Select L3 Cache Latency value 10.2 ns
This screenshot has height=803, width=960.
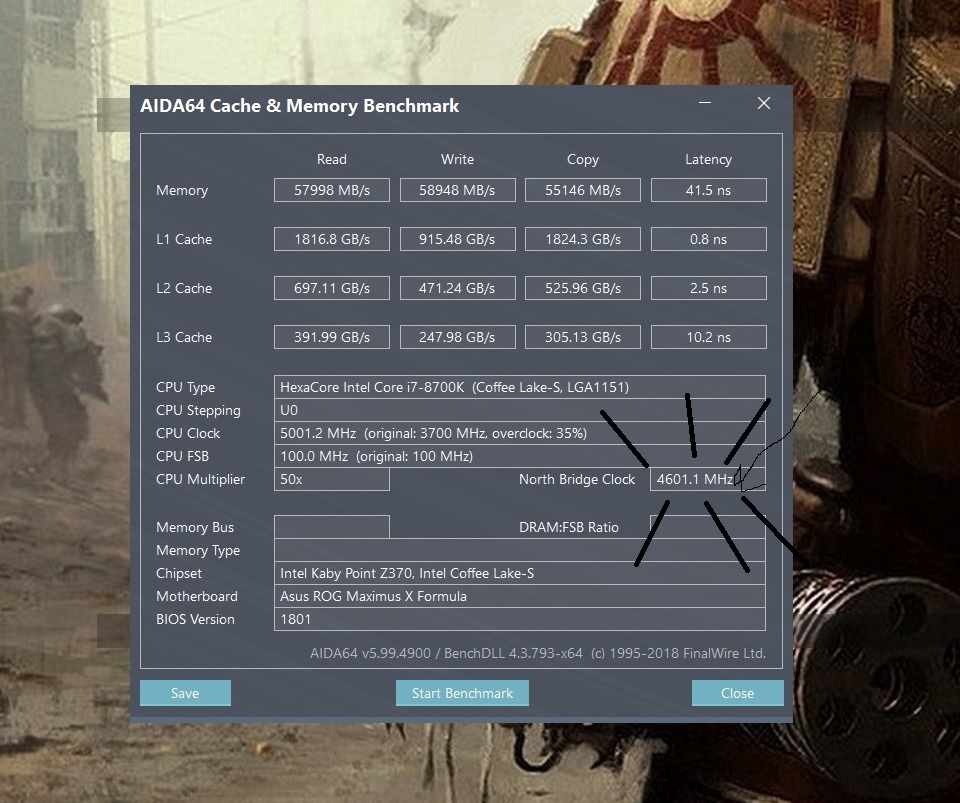pyautogui.click(x=708, y=337)
